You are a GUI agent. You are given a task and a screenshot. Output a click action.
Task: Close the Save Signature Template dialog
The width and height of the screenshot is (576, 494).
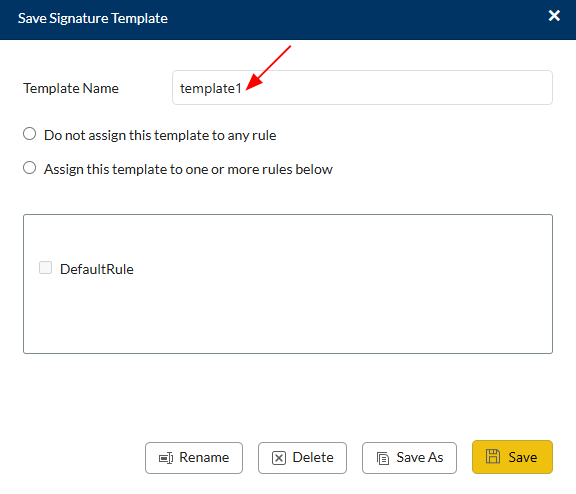click(554, 16)
